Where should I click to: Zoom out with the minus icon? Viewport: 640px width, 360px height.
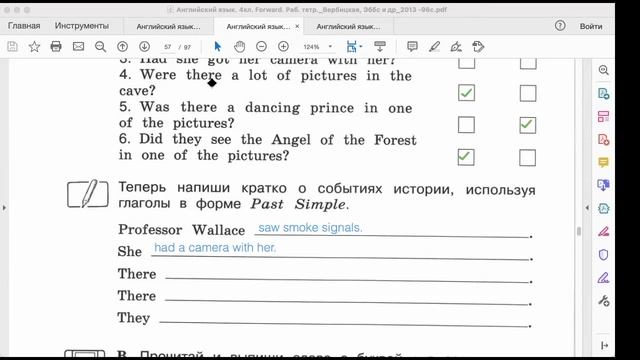point(261,47)
